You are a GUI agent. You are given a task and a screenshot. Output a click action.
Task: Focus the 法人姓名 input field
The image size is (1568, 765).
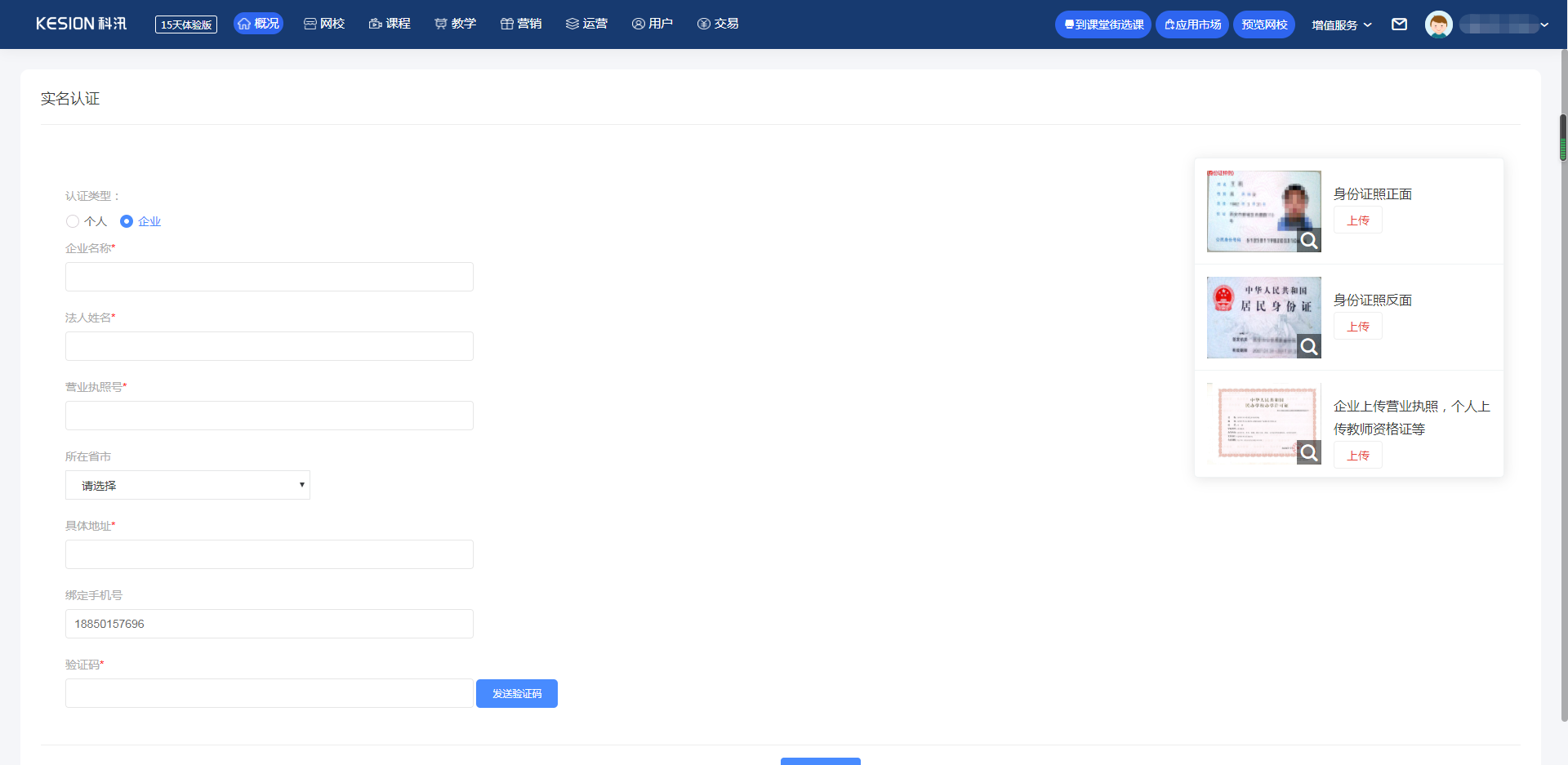tap(269, 346)
